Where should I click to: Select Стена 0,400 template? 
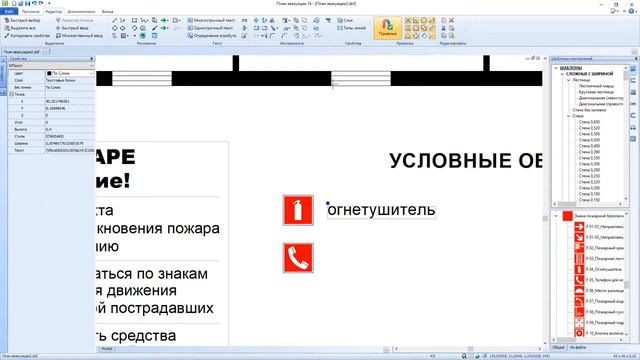pos(589,146)
